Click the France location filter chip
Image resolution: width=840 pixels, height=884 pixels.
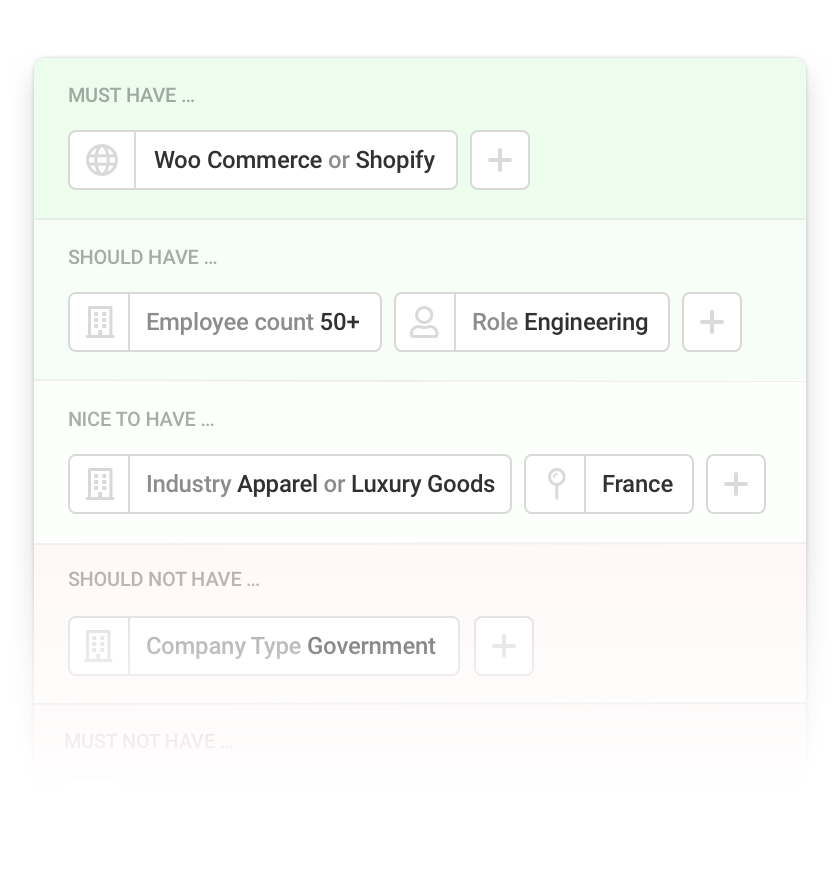coord(638,484)
